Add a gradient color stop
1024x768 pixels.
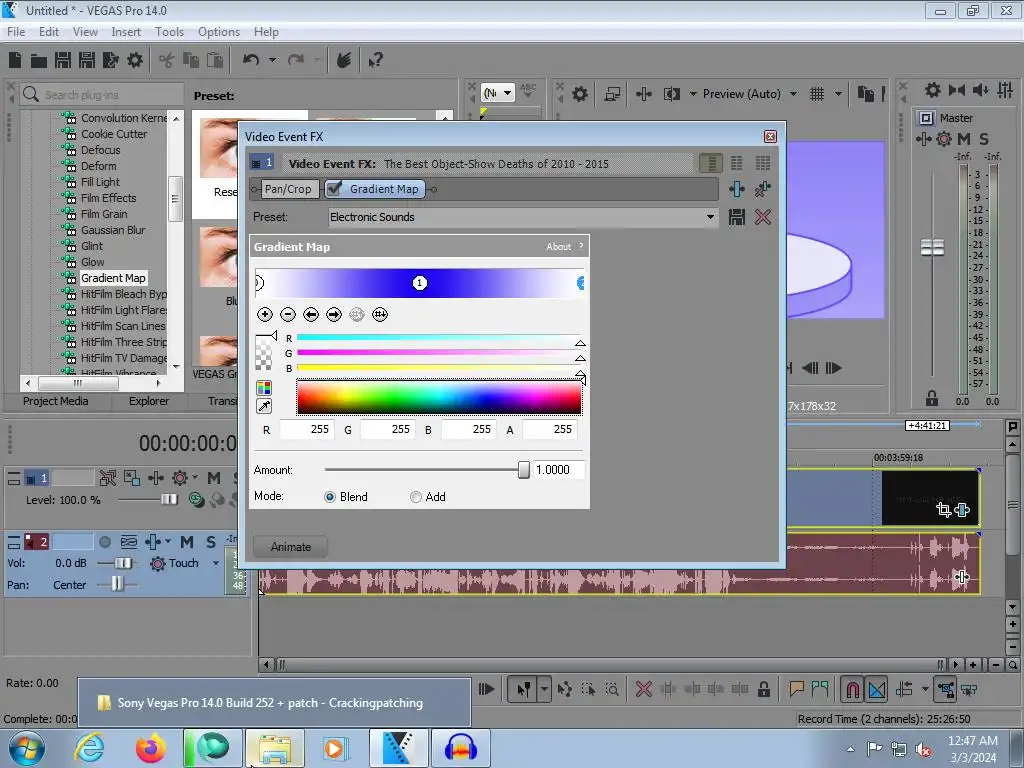pos(264,315)
